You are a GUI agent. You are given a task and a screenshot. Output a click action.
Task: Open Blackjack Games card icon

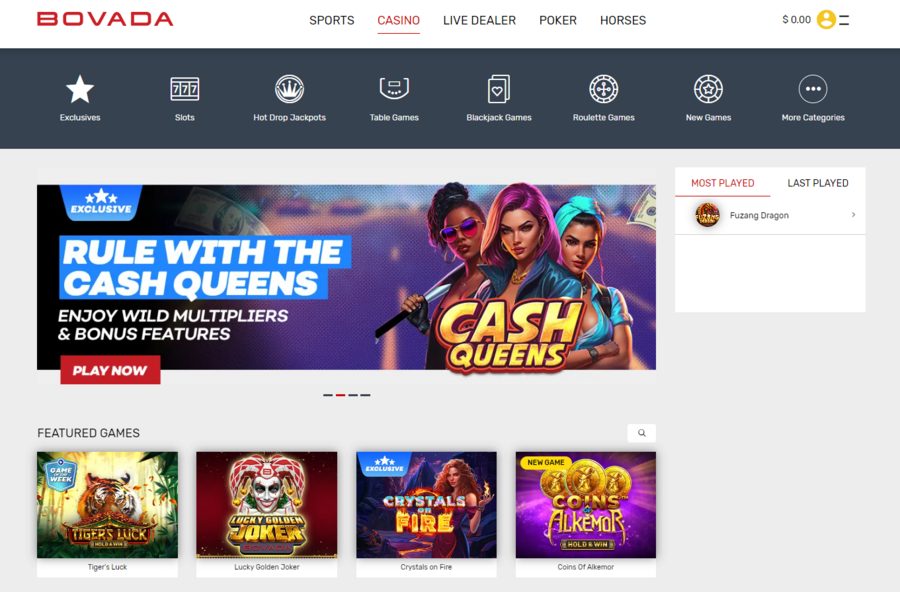coord(499,89)
